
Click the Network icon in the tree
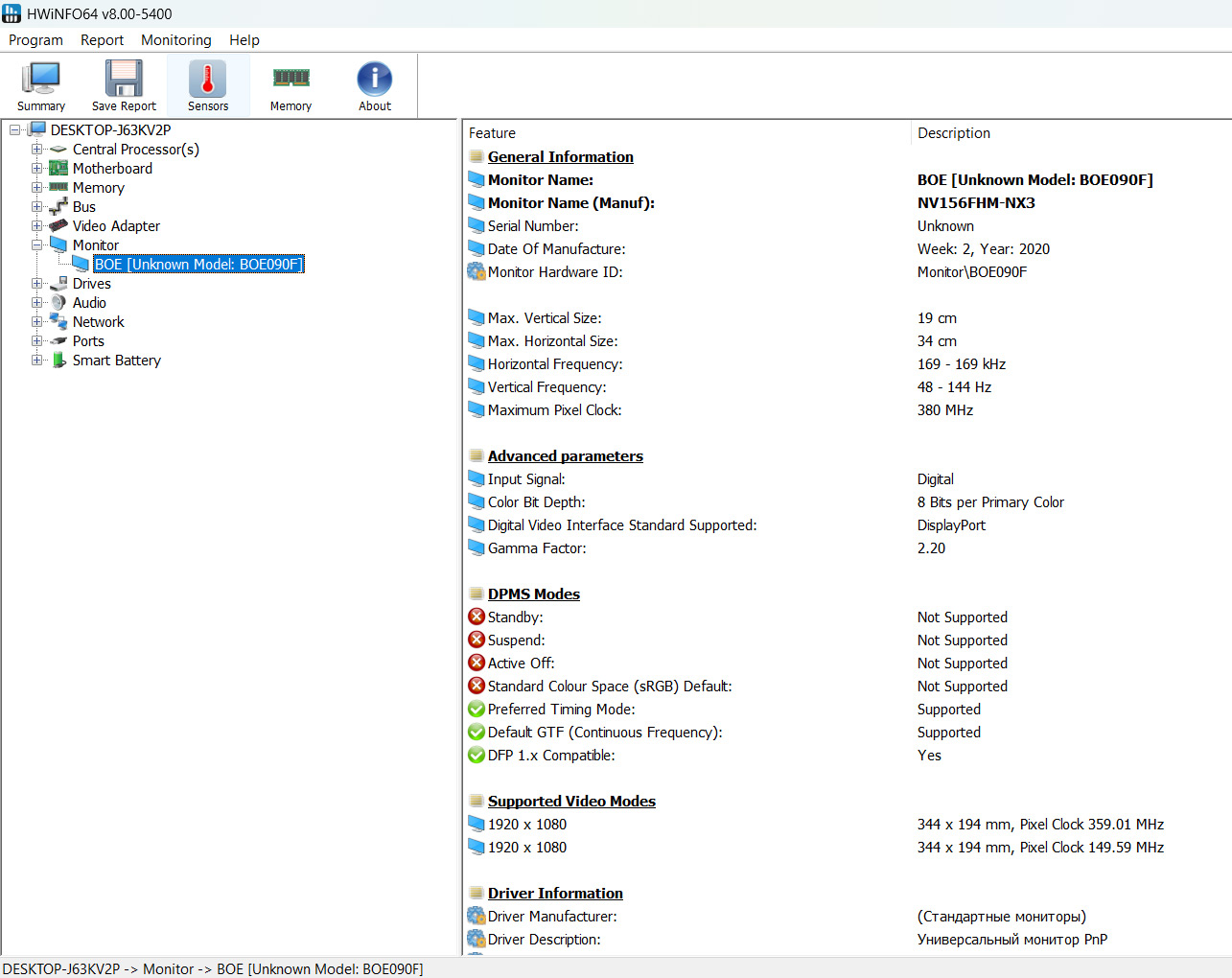point(58,321)
